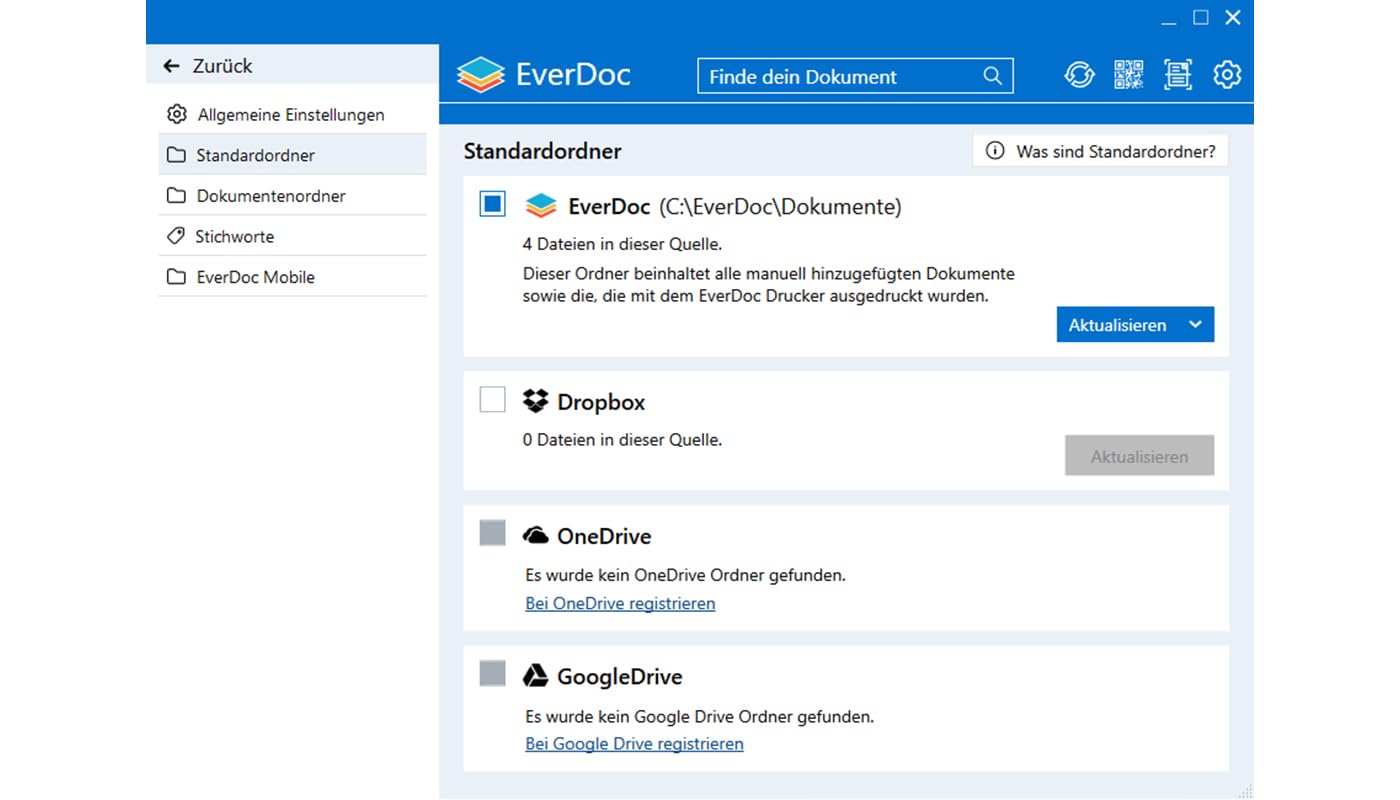
Task: Toggle the EverDoc source checkbox
Action: [493, 205]
